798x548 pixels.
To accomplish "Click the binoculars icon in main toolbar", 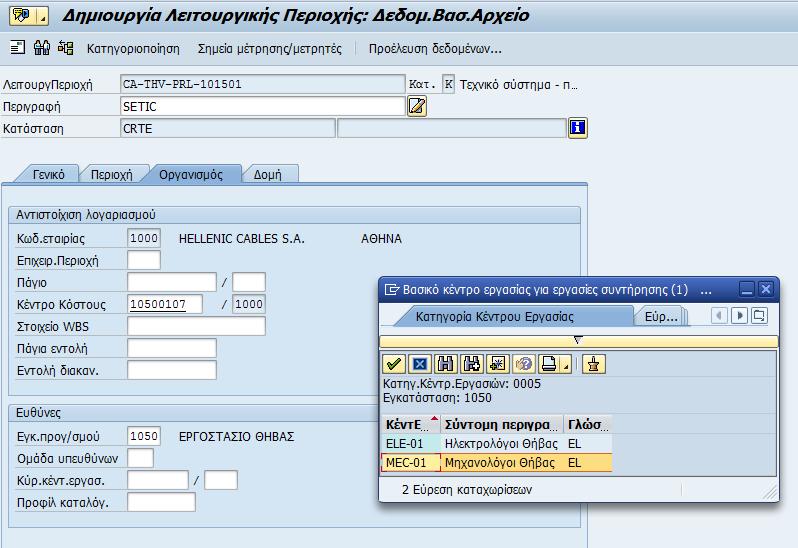I will pos(42,48).
